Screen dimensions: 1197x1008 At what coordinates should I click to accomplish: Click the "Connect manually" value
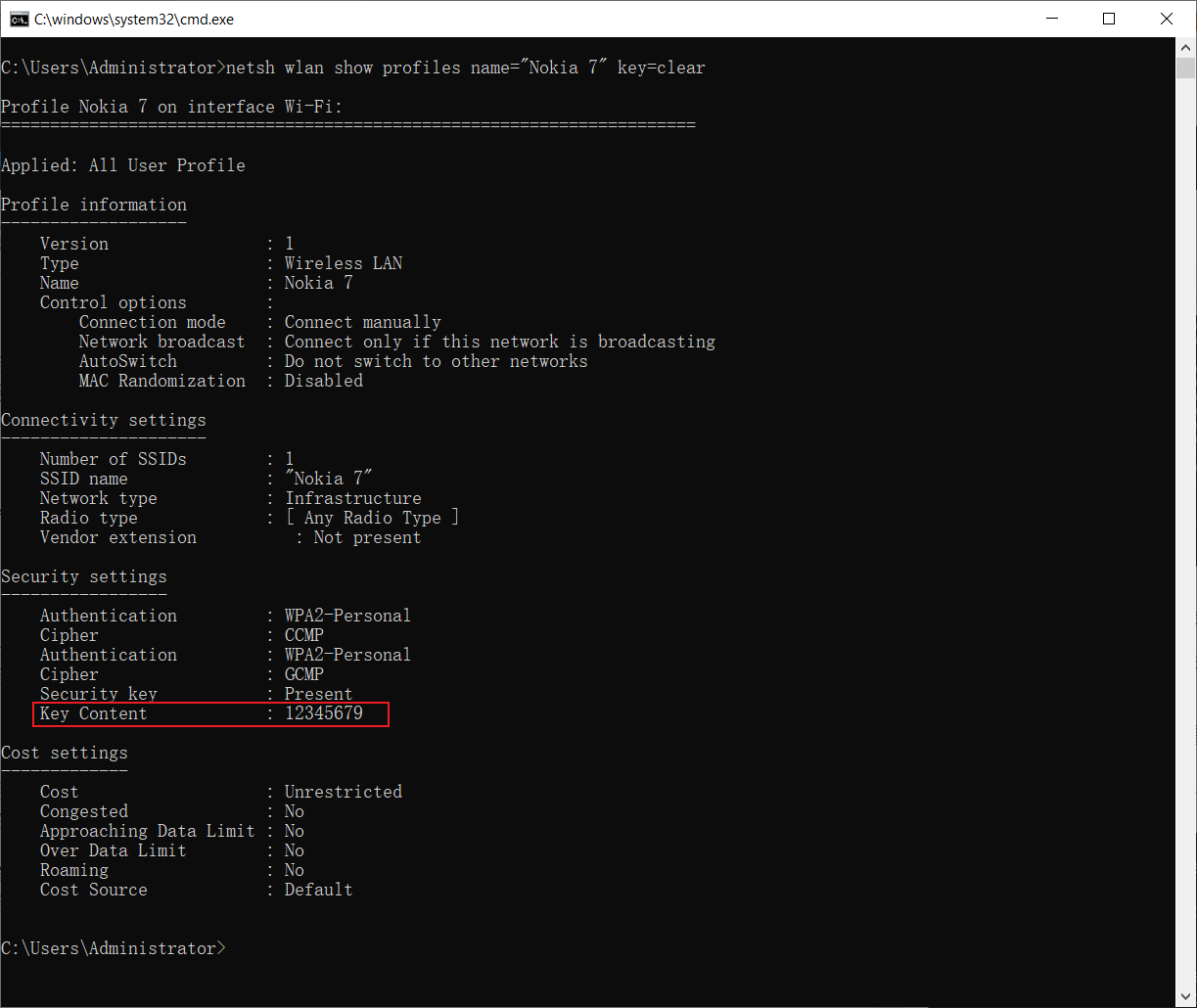(362, 322)
